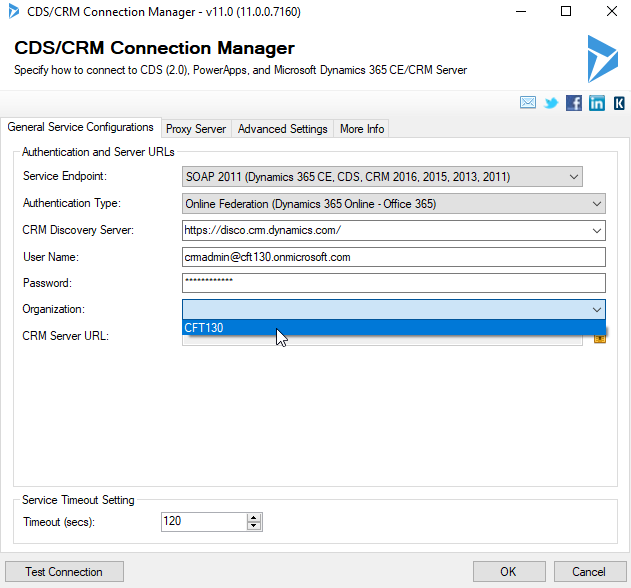Click the Dynamics logo in header
The image size is (631, 588).
click(602, 59)
